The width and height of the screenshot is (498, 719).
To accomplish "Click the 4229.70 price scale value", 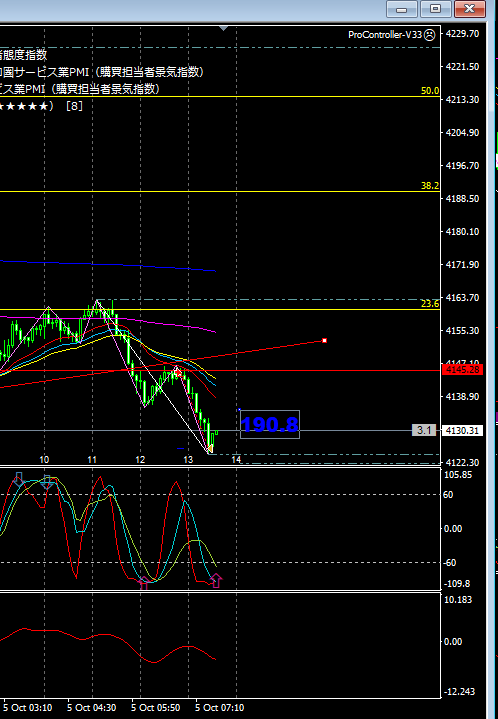I will pos(462,33).
